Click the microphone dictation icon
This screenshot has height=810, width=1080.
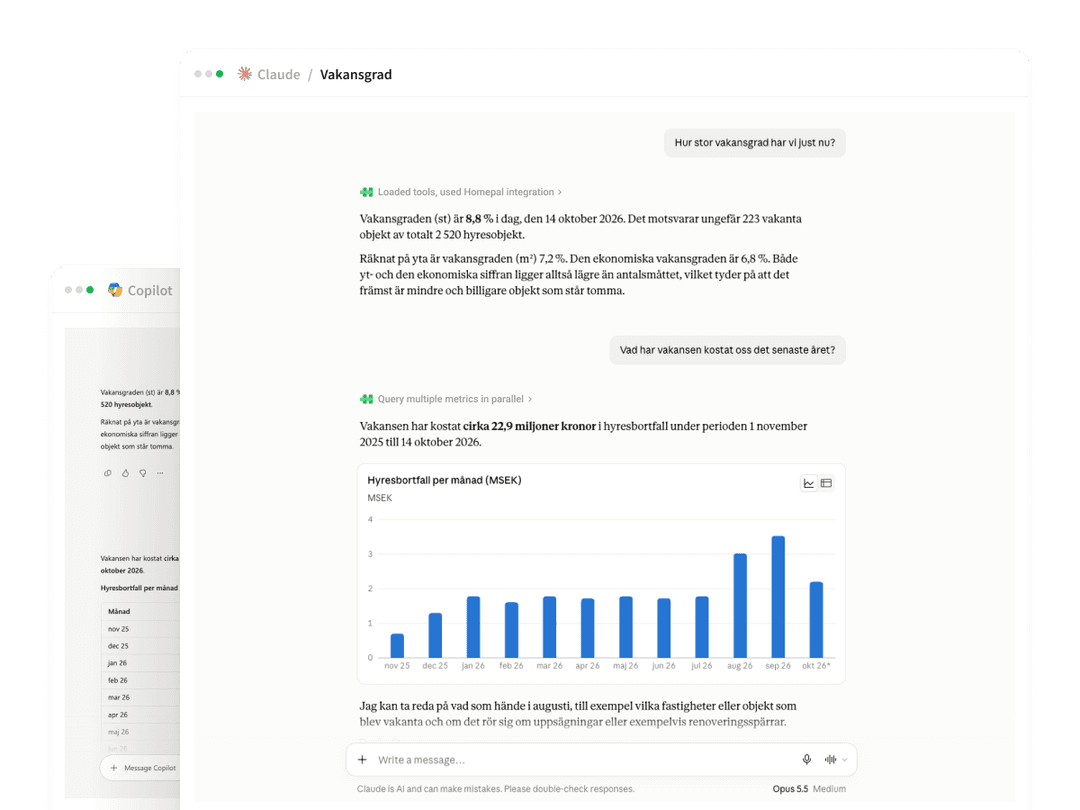point(807,760)
